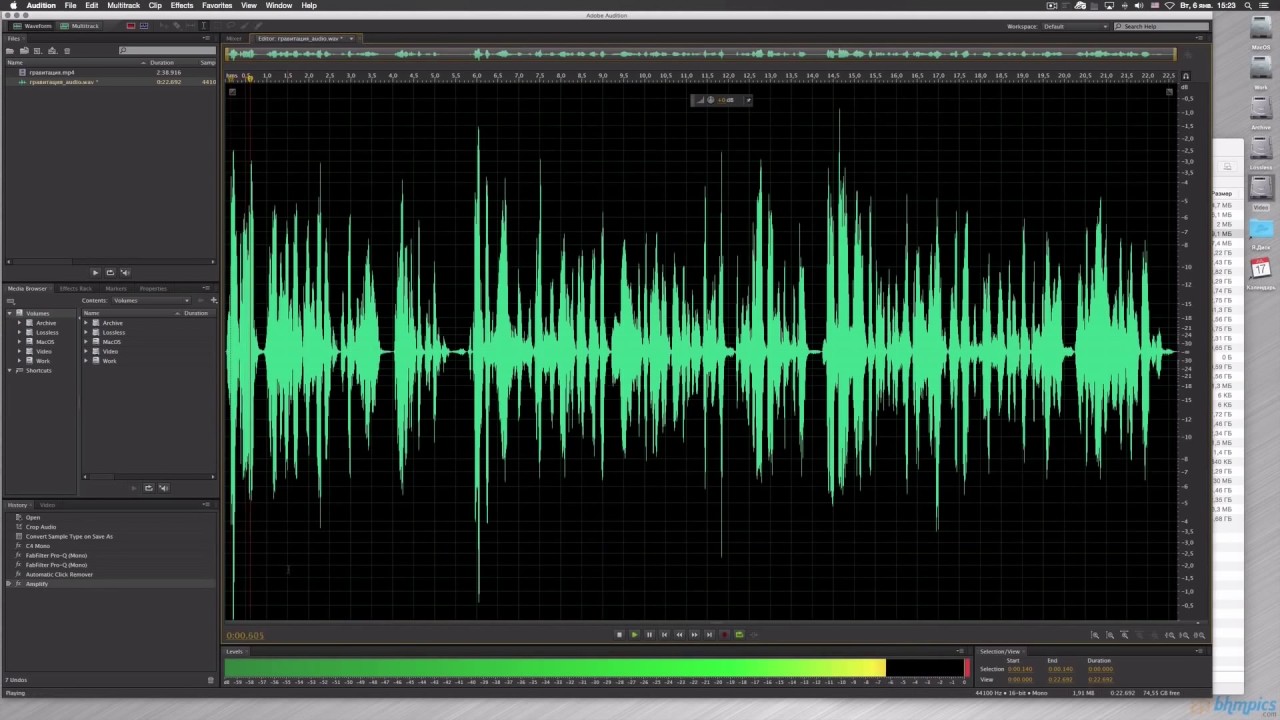Toggle auto-play in Media Browser preview

(x=163, y=488)
